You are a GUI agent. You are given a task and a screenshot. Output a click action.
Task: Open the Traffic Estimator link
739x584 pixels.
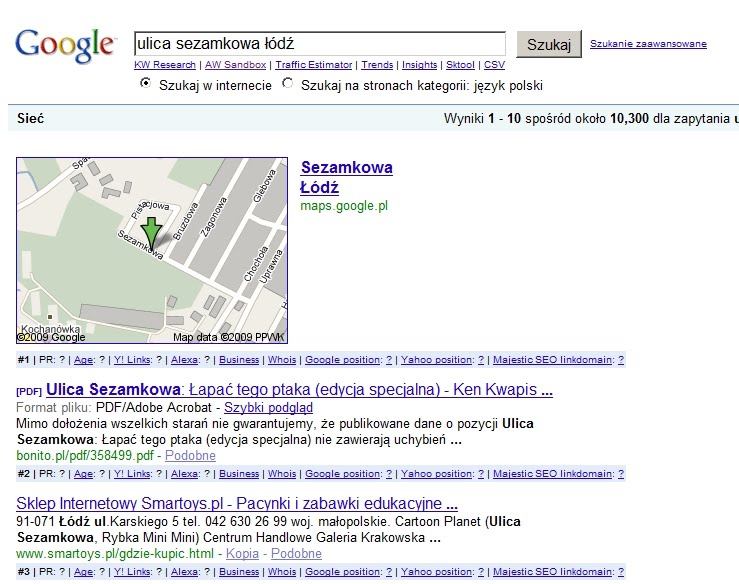313,65
